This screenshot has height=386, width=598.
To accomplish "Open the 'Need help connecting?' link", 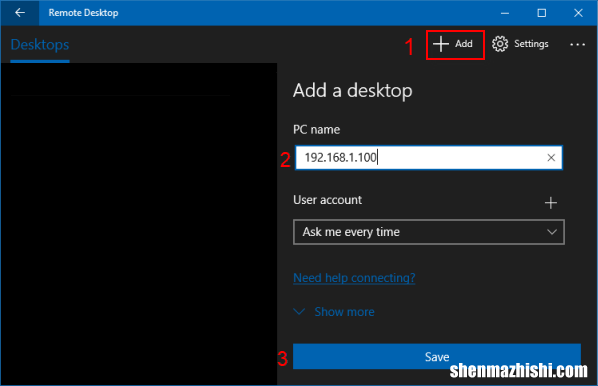I will point(354,278).
